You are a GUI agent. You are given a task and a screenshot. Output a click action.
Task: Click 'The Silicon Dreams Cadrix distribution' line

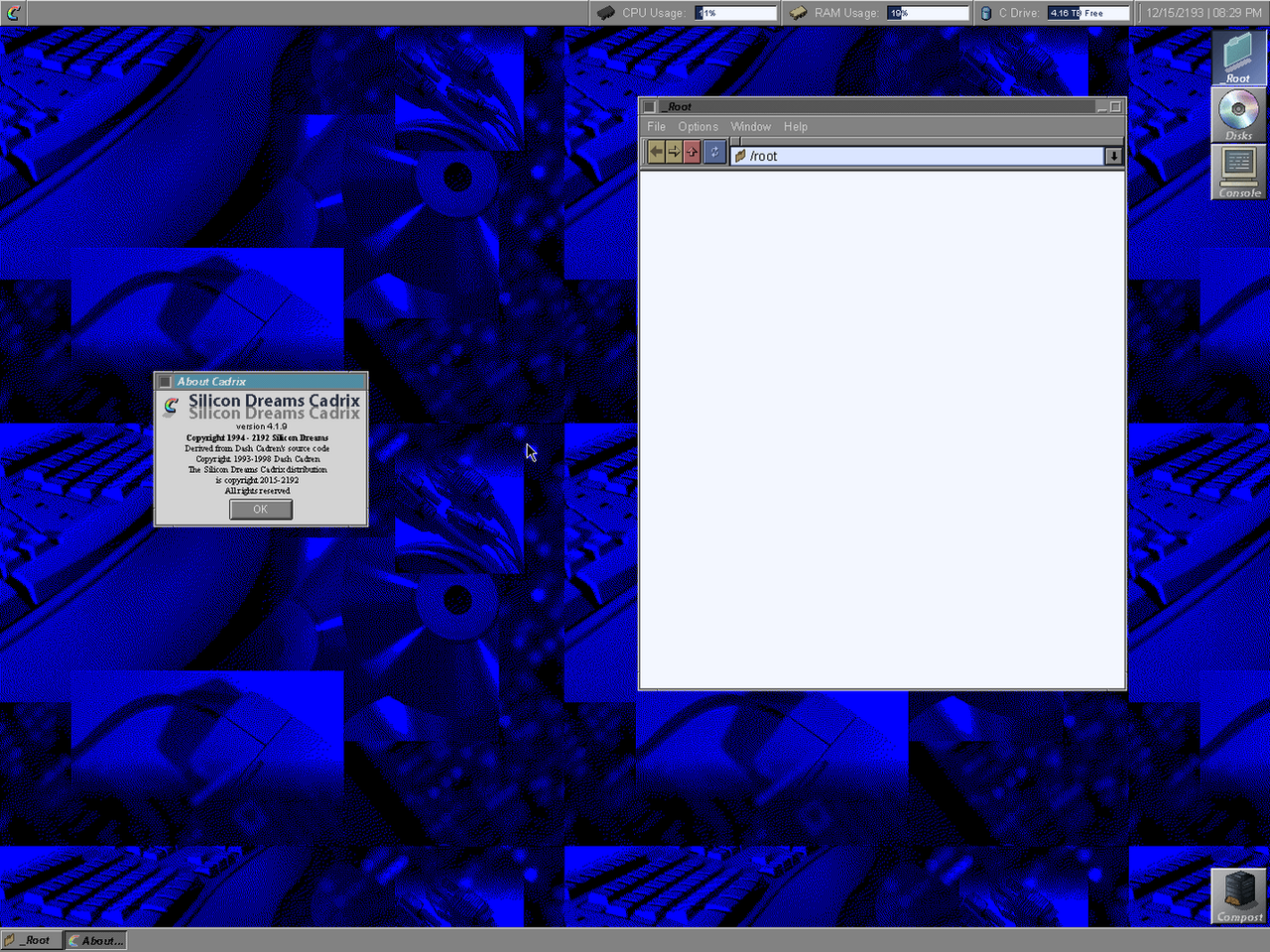pyautogui.click(x=258, y=470)
